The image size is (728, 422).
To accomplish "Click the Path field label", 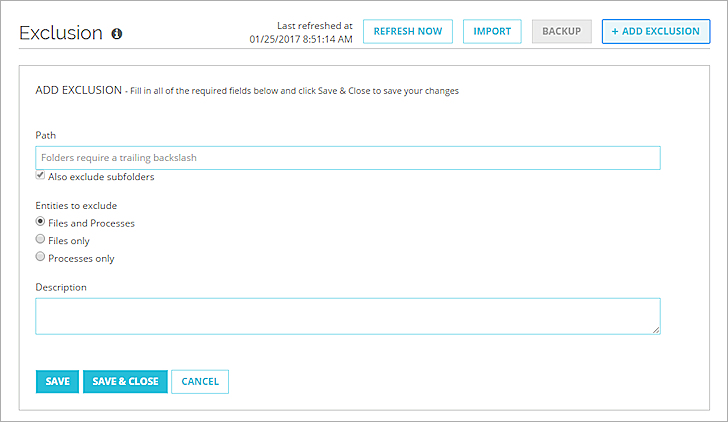I will (45, 134).
